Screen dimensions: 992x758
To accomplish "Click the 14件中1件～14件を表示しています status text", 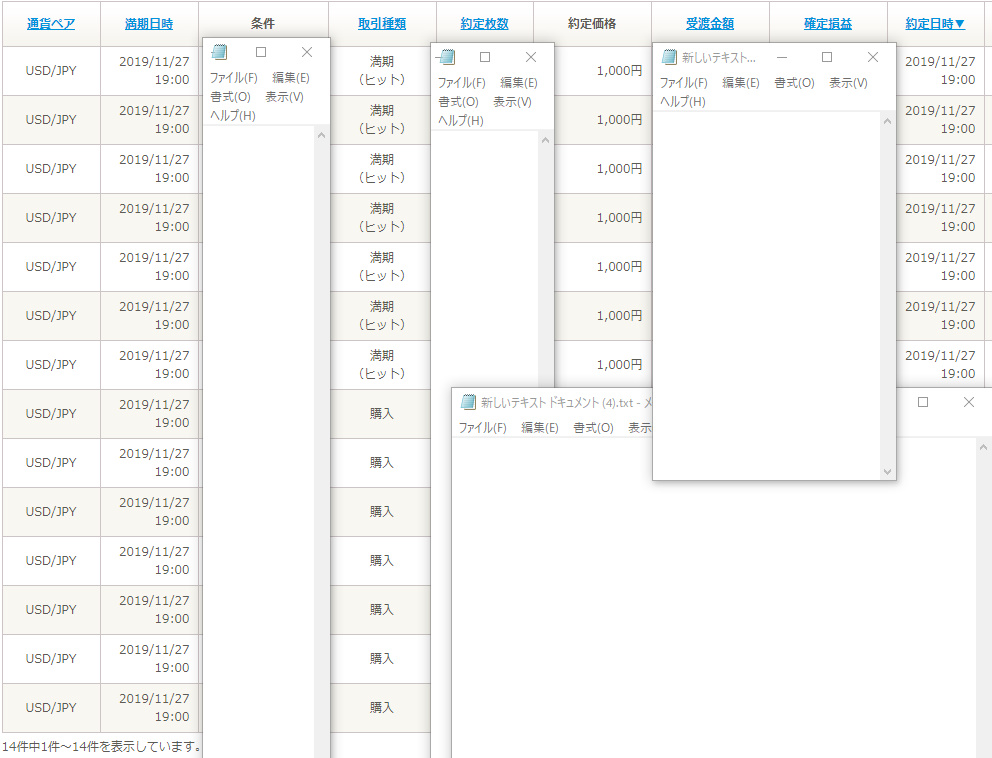I will point(101,747).
